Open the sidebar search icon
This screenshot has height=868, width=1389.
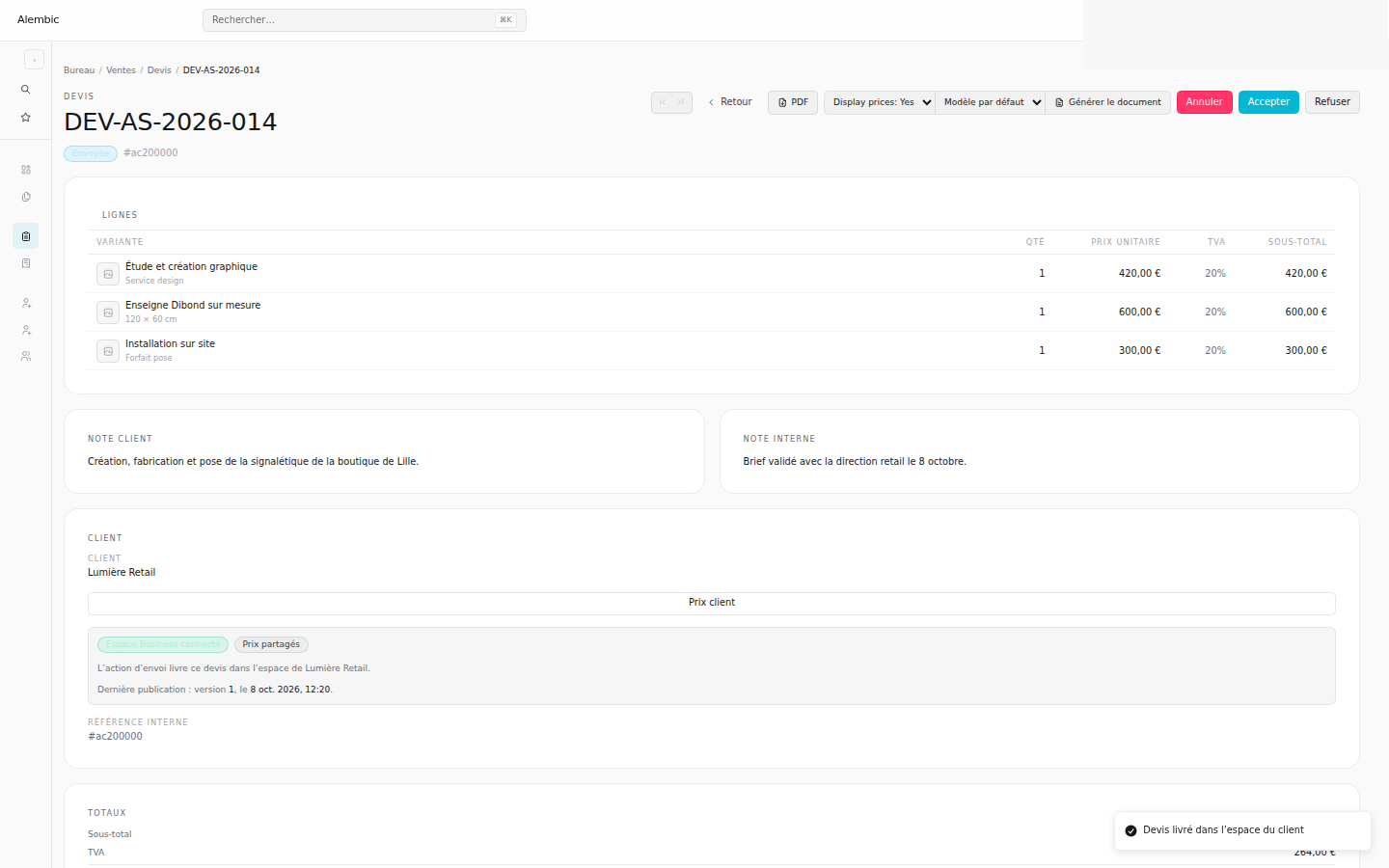coord(26,90)
